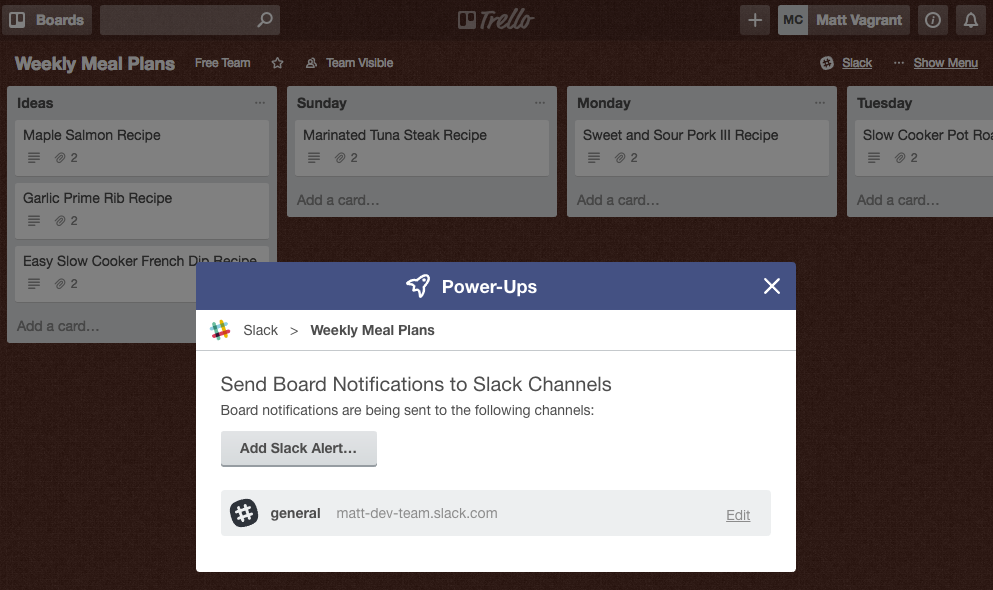Image resolution: width=993 pixels, height=590 pixels.
Task: Click description icon on Garlic Prime Rib card
Action: pos(34,221)
